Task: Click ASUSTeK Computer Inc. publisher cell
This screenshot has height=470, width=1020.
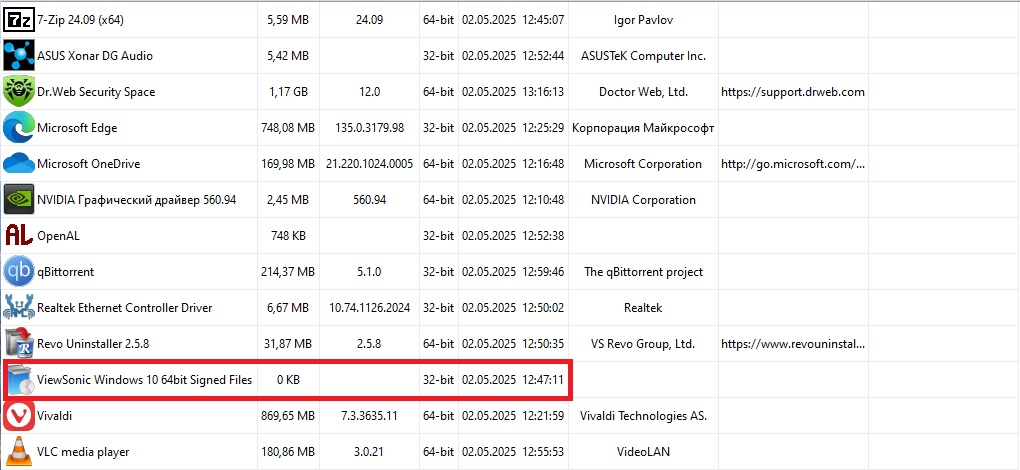Action: (x=643, y=56)
